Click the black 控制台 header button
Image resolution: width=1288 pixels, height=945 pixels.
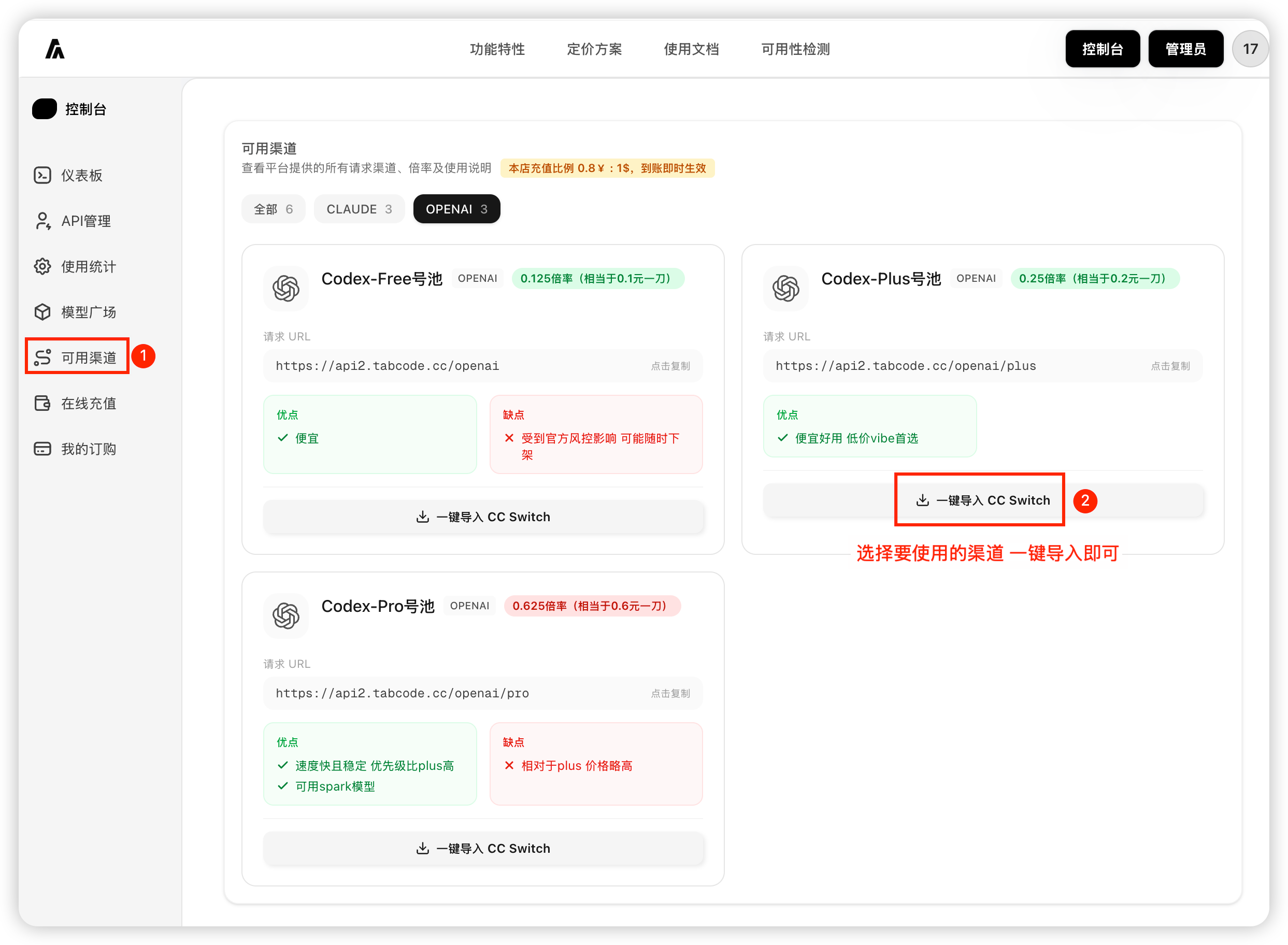tap(1103, 49)
